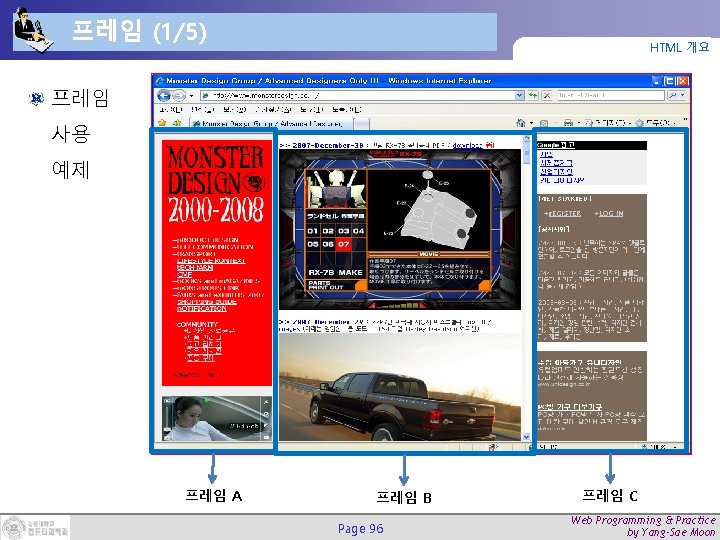This screenshot has width=720, height=540.
Task: Click the NOTIFICATION link in red menu
Action: click(202, 309)
